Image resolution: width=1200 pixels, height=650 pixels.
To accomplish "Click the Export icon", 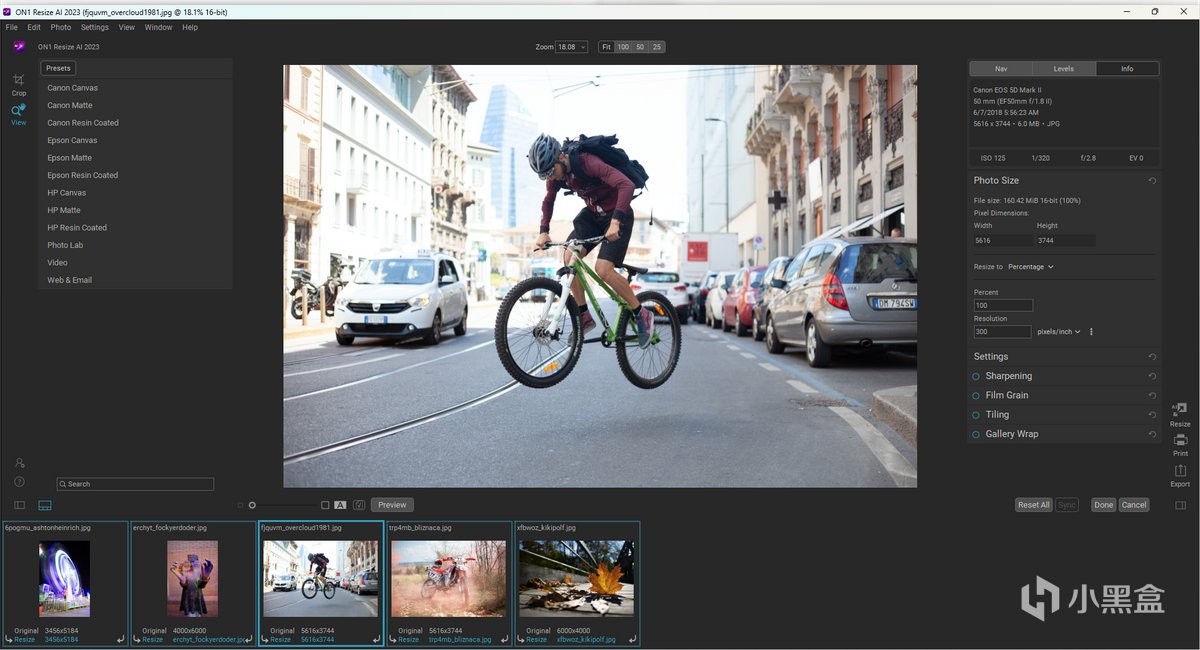I will coord(1180,475).
